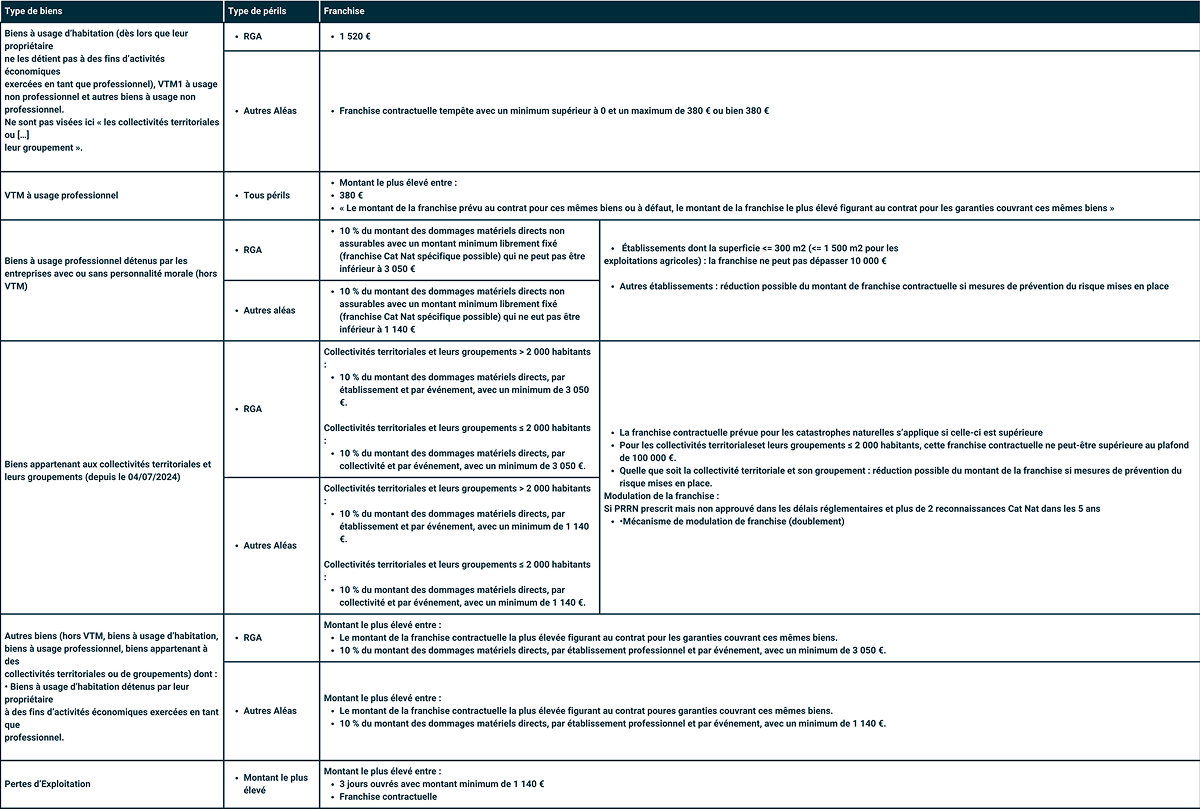Click the "Pertes d'Exploitation" row label
The width and height of the screenshot is (1200, 809).
tap(47, 784)
